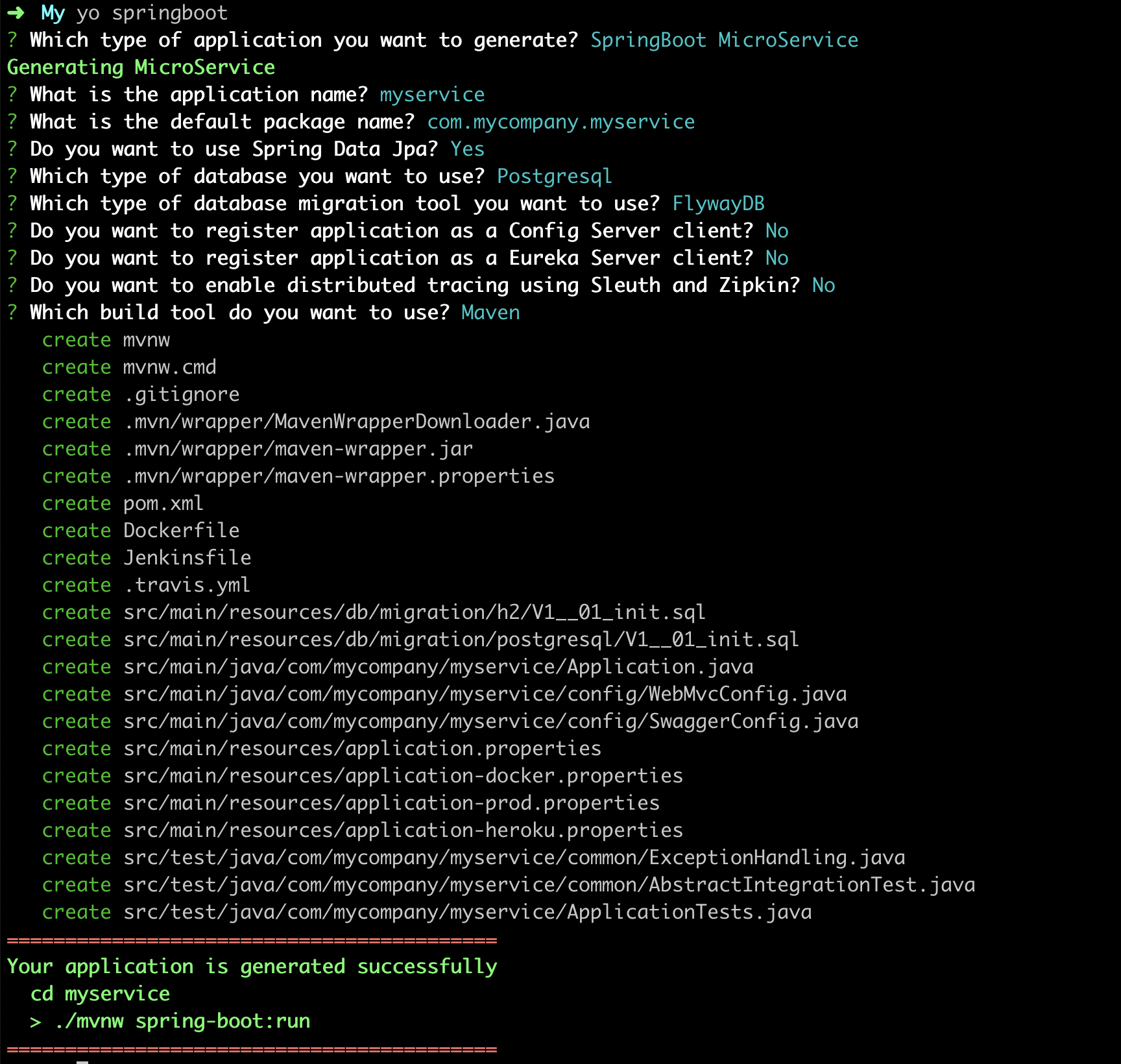
Task: Select the 'application-prod.properties' path
Action: [x=392, y=803]
